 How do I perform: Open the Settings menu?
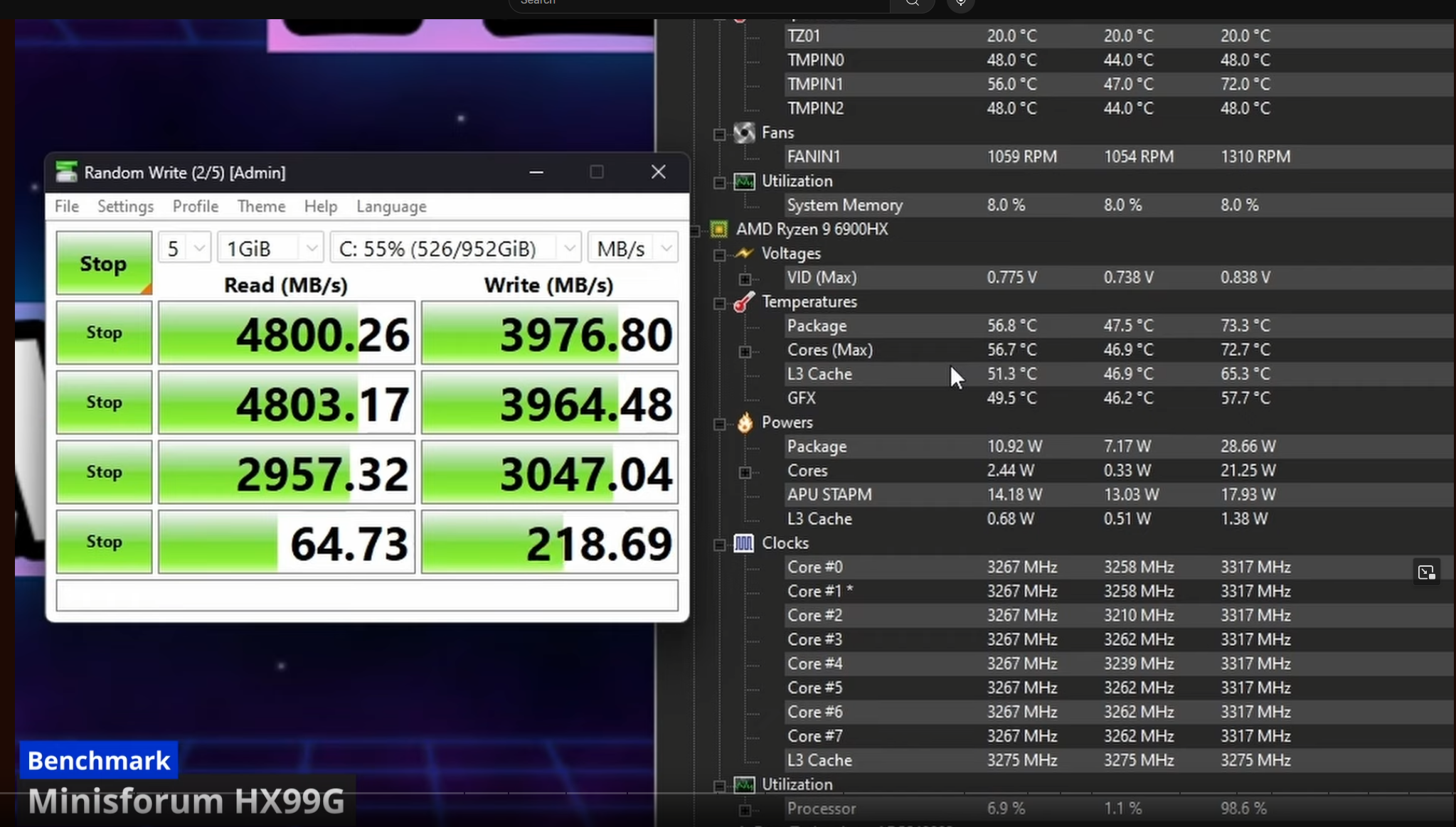[x=125, y=206]
